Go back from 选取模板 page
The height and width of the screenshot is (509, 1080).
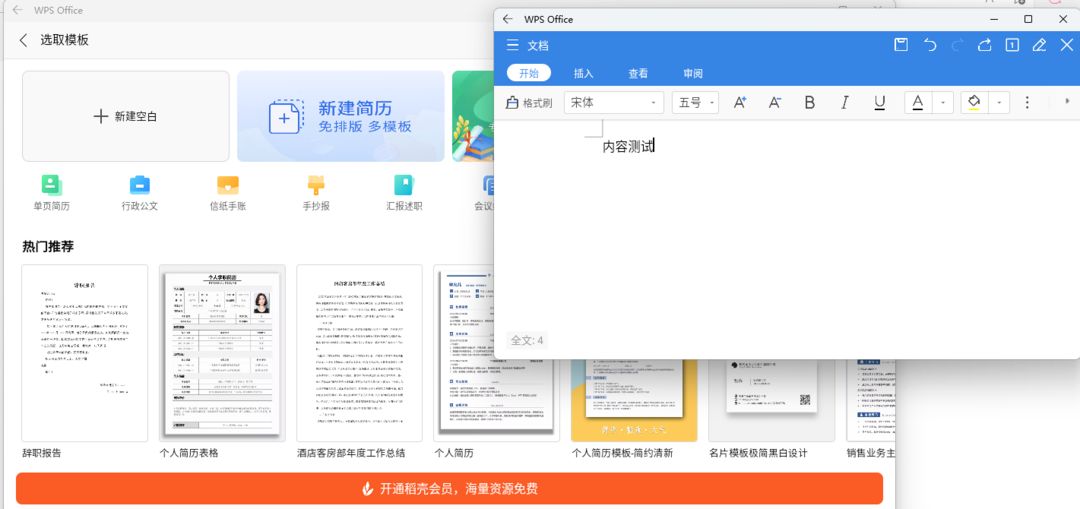point(23,40)
